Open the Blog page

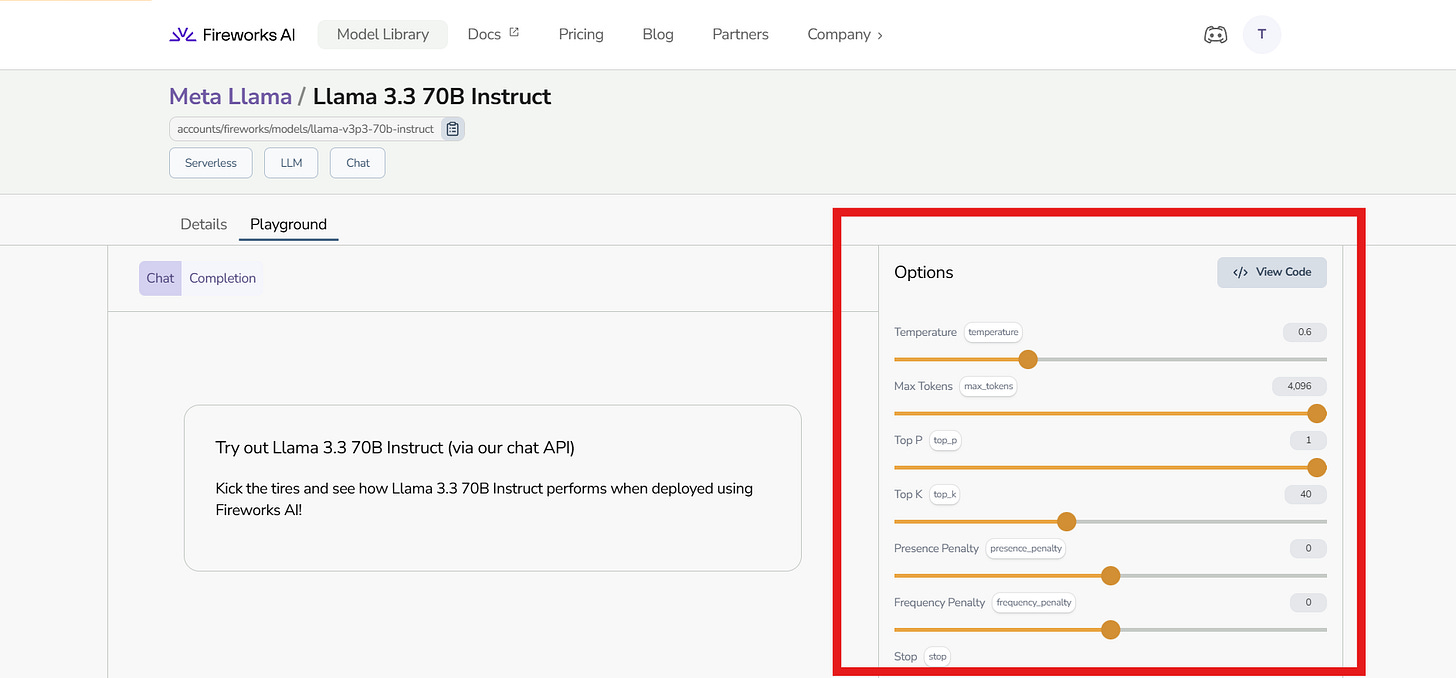pyautogui.click(x=658, y=34)
